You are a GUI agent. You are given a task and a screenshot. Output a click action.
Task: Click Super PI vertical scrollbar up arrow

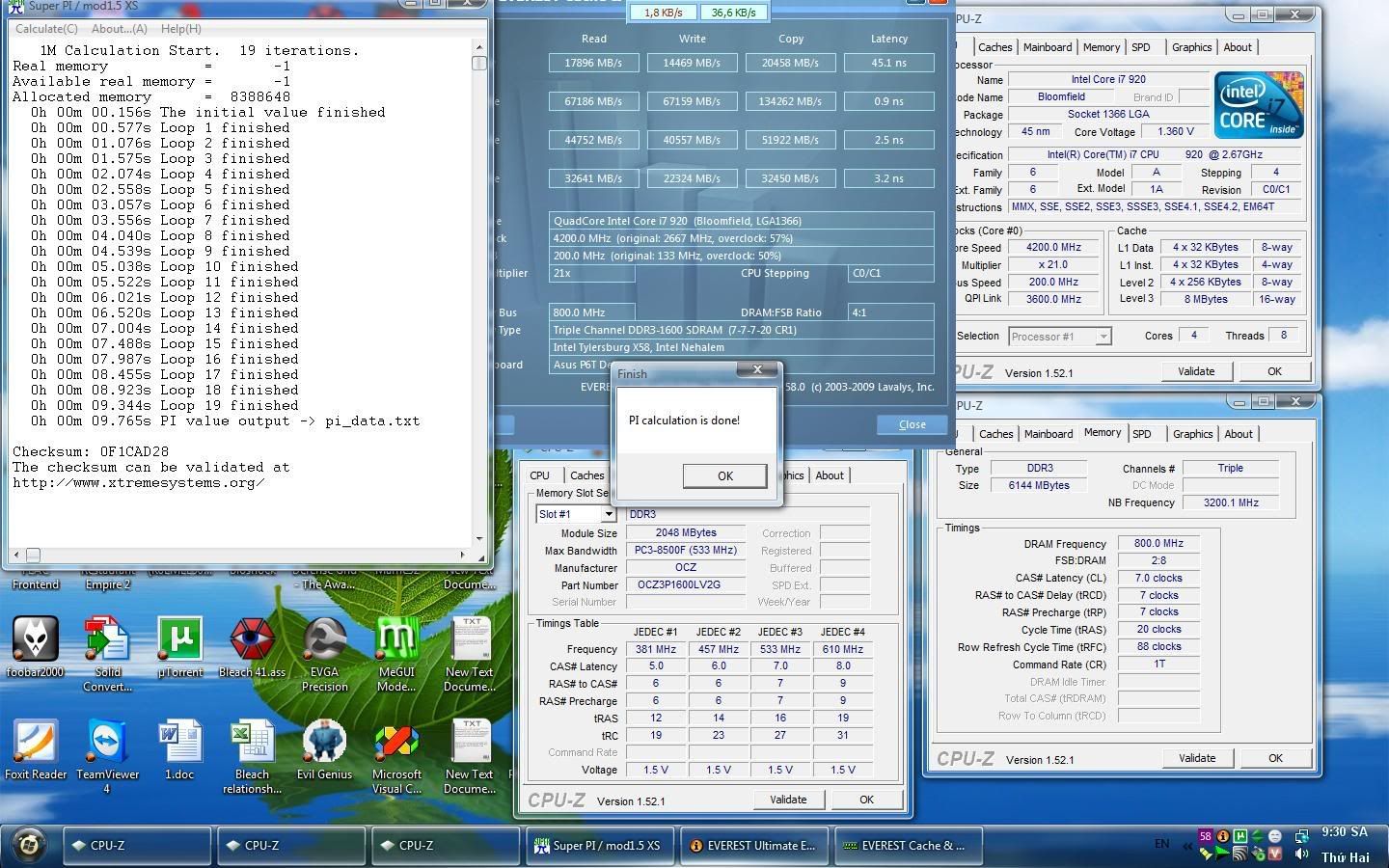point(479,46)
